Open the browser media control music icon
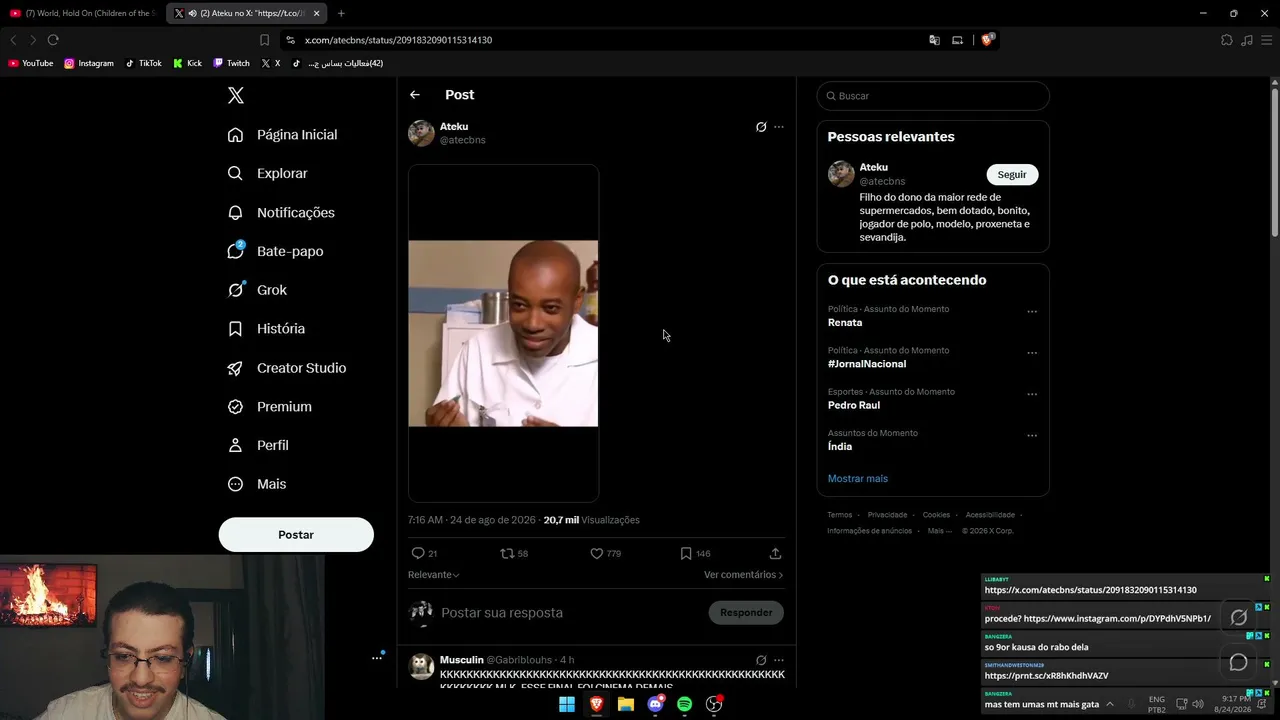1280x720 pixels. pyautogui.click(x=1246, y=40)
